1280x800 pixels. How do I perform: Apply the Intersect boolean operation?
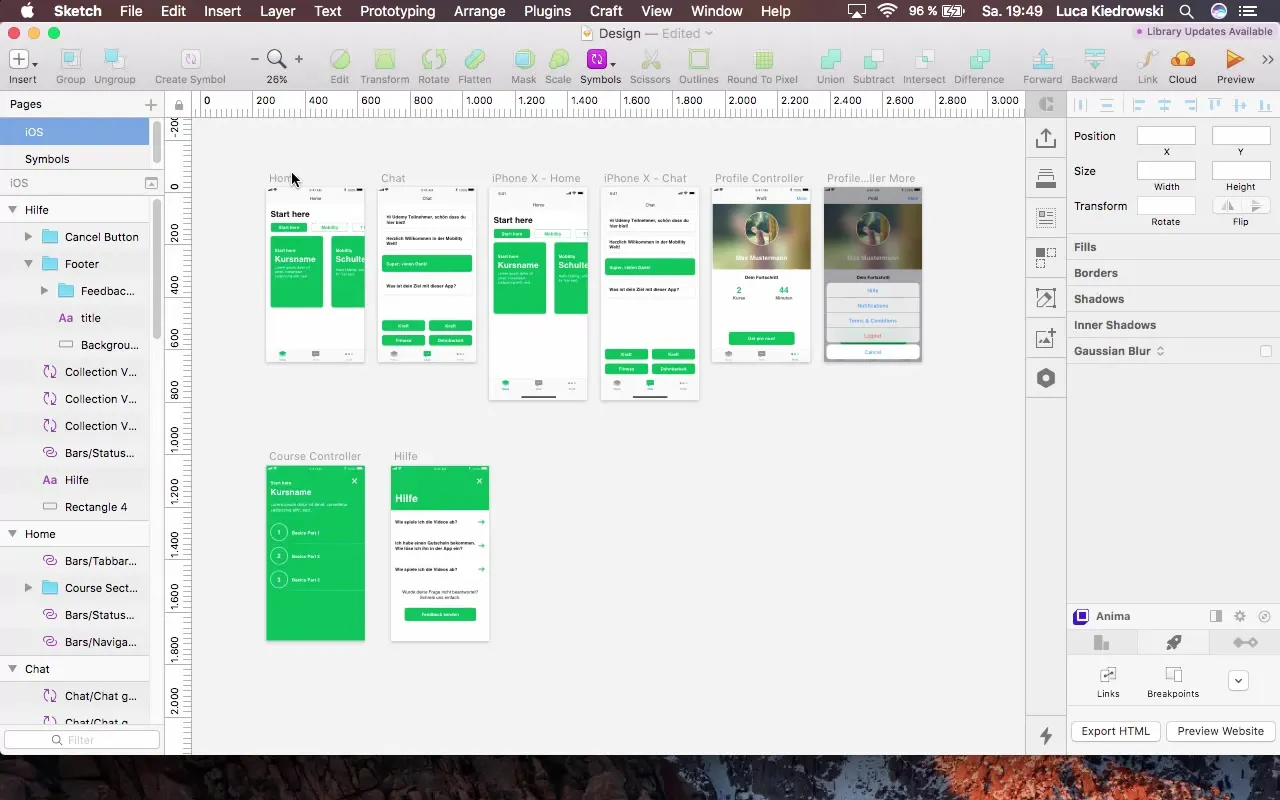(x=924, y=60)
